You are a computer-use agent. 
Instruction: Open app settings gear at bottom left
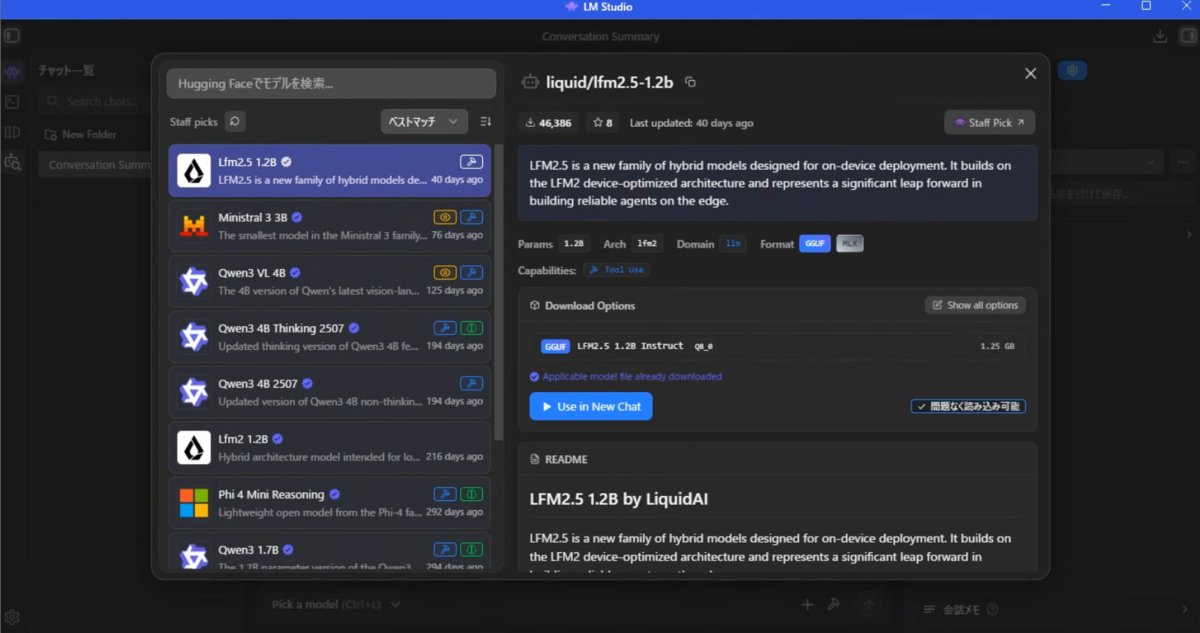point(12,617)
